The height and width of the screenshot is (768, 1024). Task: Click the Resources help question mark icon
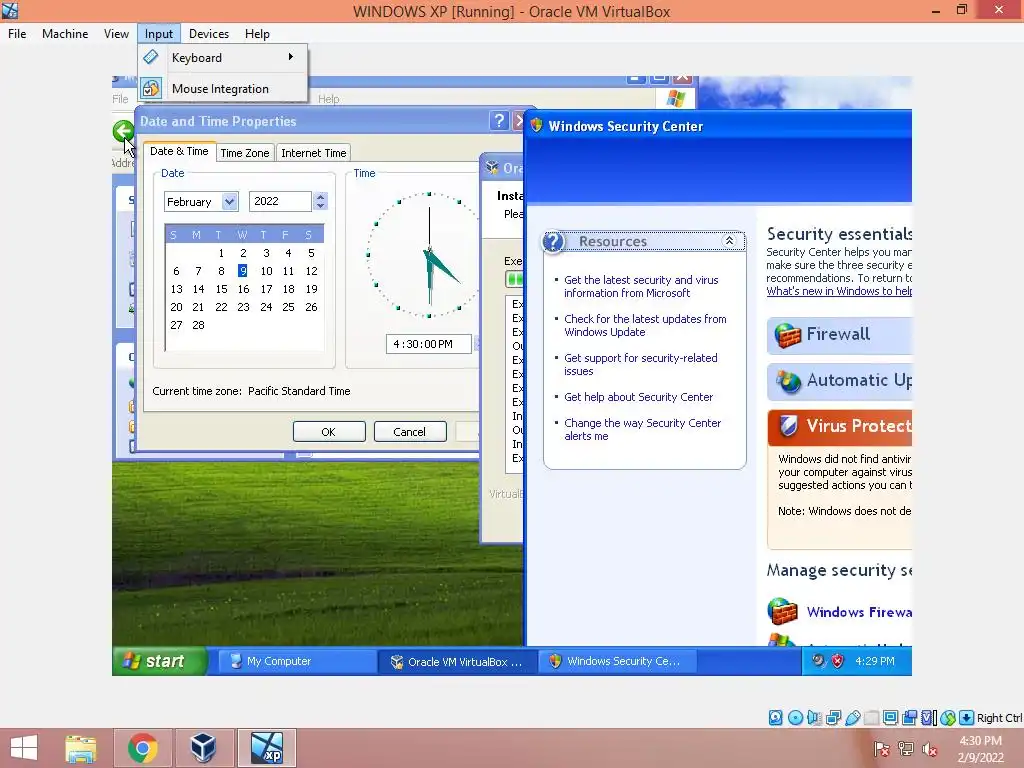coord(553,242)
